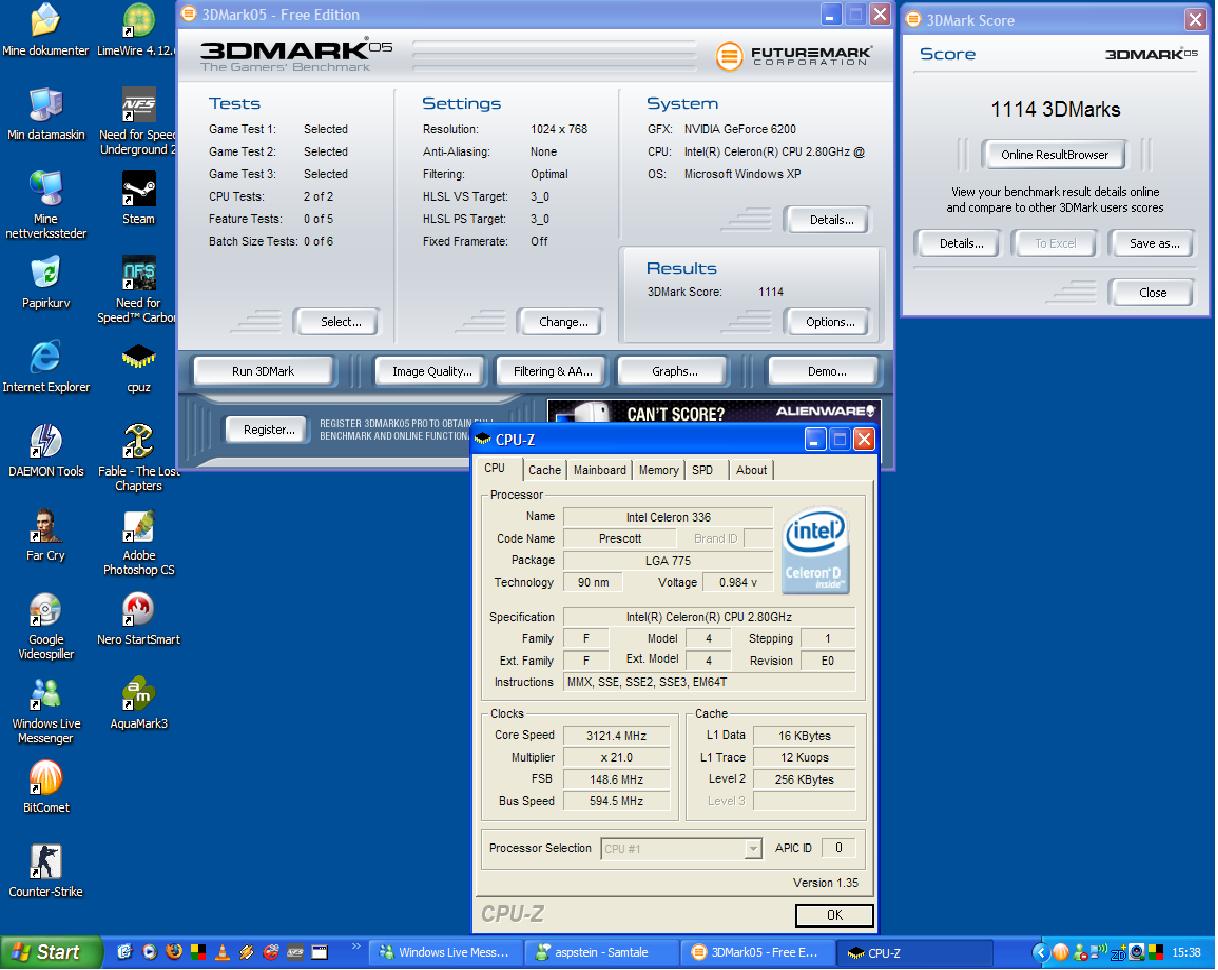The image size is (1218, 970).
Task: Click the taskbar clock showing 15:38
Action: tap(1187, 953)
